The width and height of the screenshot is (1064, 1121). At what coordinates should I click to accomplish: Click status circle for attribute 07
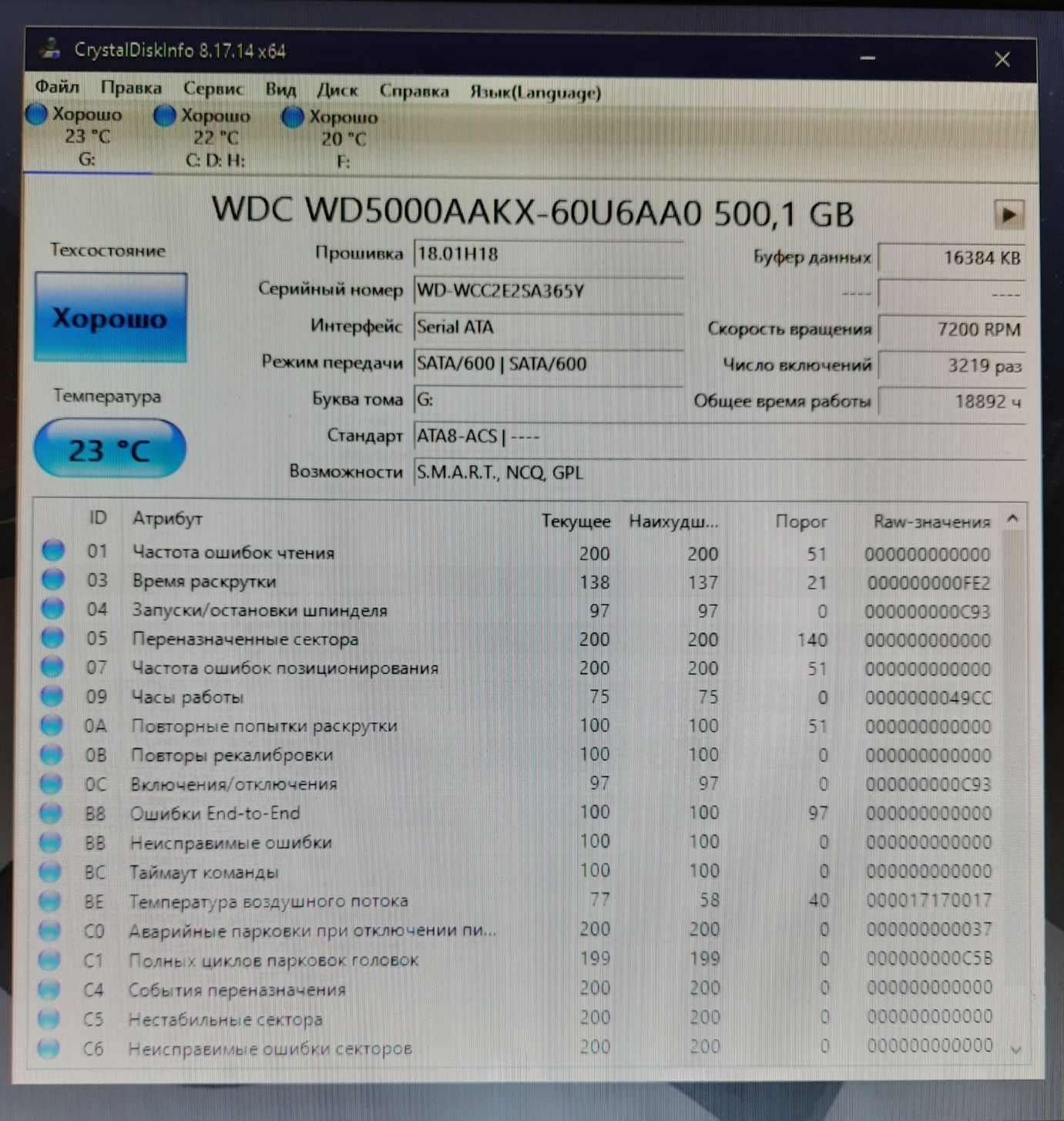click(52, 666)
